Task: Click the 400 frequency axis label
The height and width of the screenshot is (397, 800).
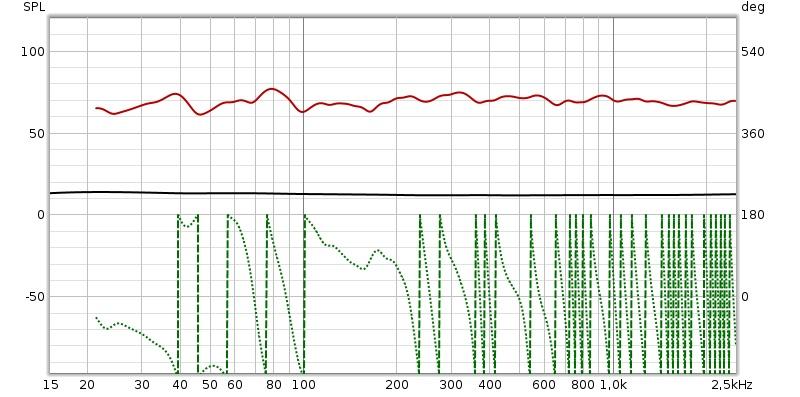Action: [x=490, y=384]
